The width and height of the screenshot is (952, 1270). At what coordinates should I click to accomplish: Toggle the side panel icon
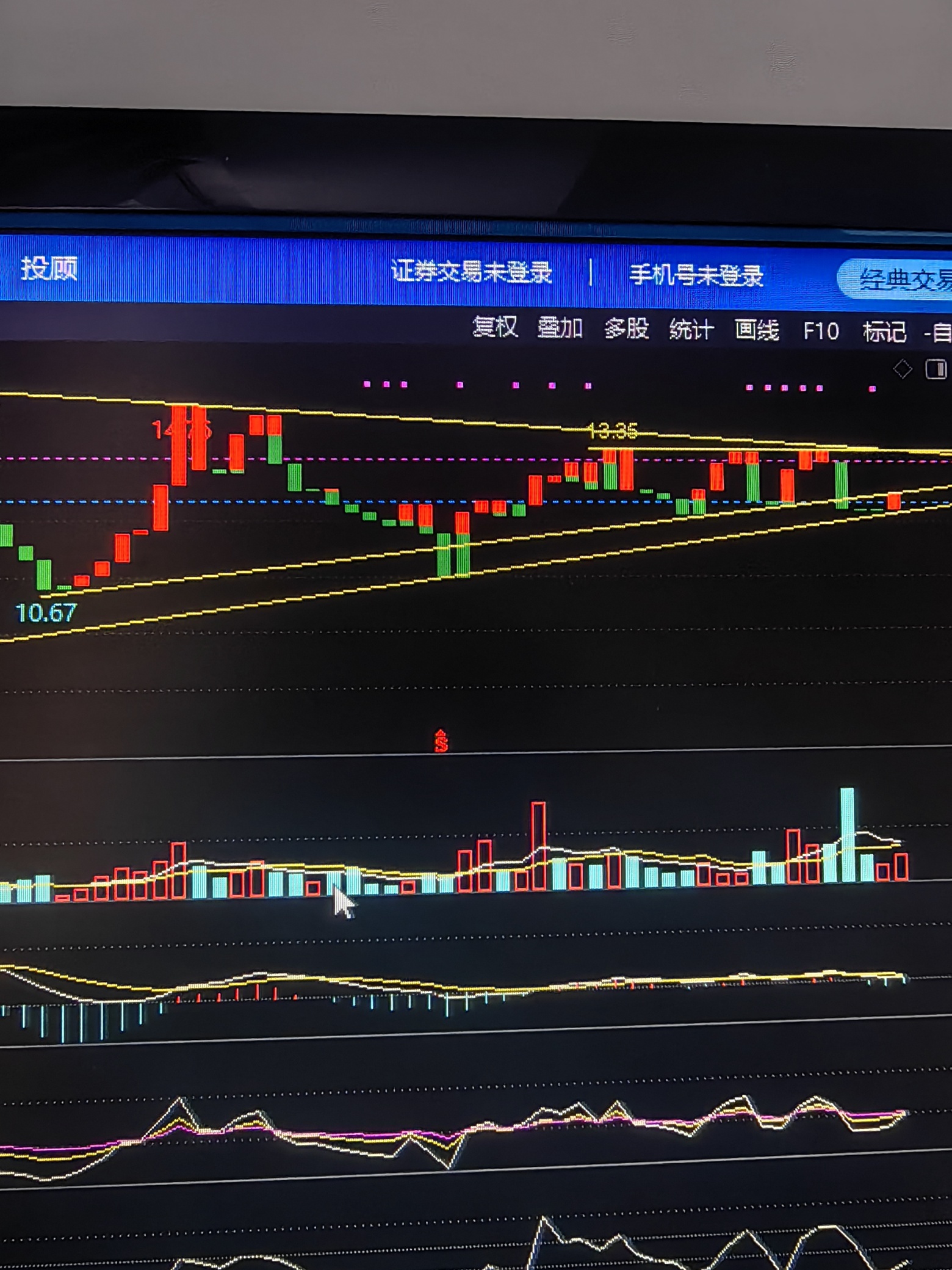click(936, 369)
